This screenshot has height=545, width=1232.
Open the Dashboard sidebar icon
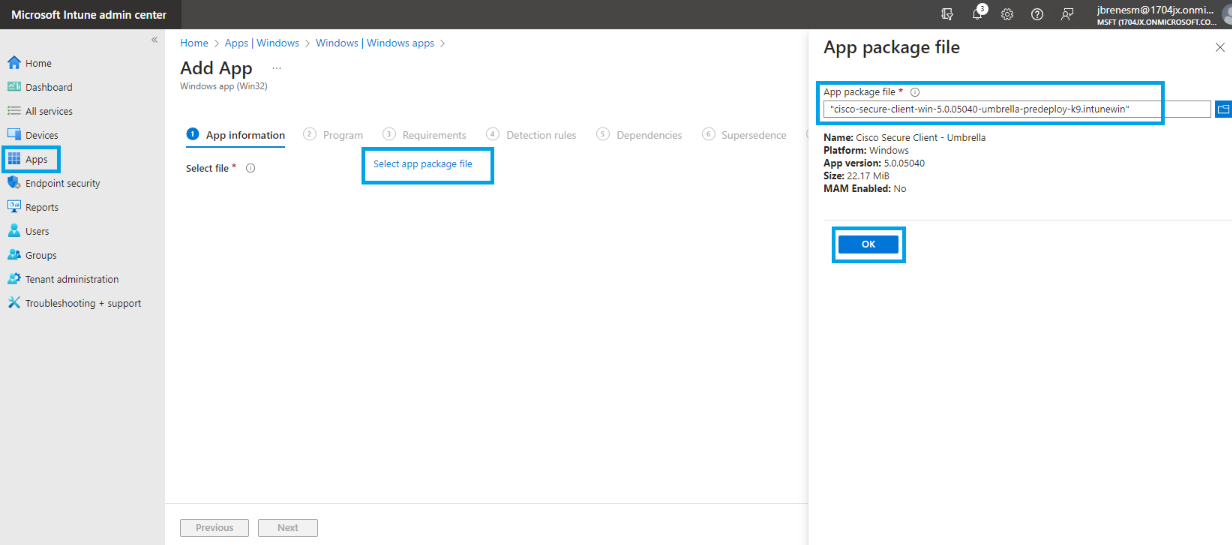[x=14, y=87]
